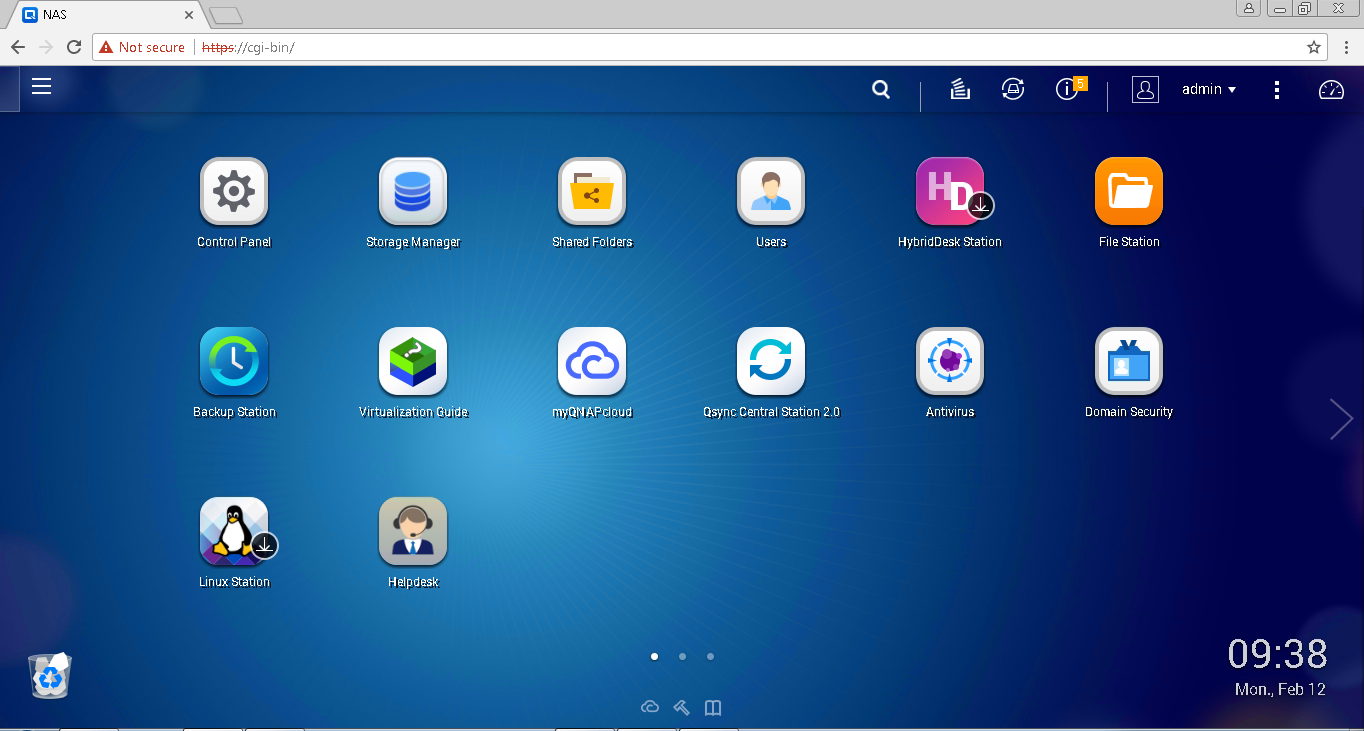Reload the page in the browser
Screen dimensions: 1364x731
tap(74, 47)
